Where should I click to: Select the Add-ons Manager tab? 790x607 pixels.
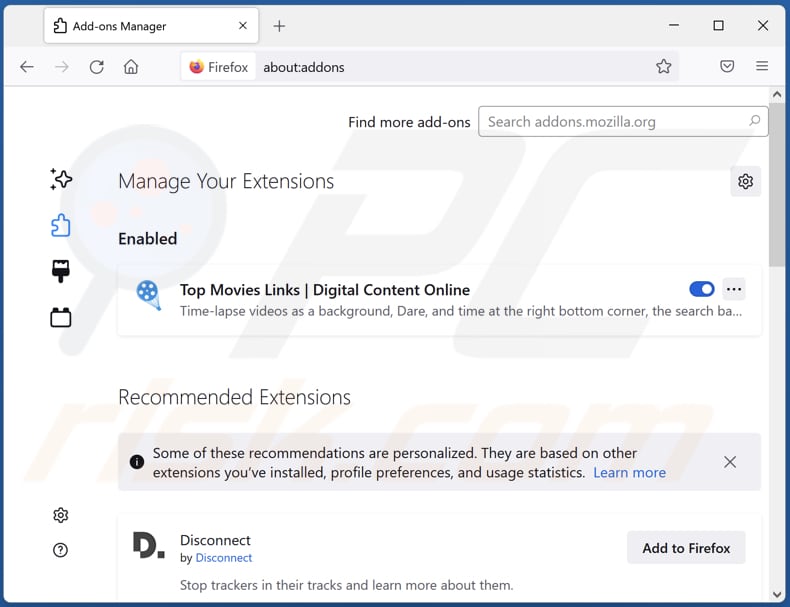coord(151,26)
